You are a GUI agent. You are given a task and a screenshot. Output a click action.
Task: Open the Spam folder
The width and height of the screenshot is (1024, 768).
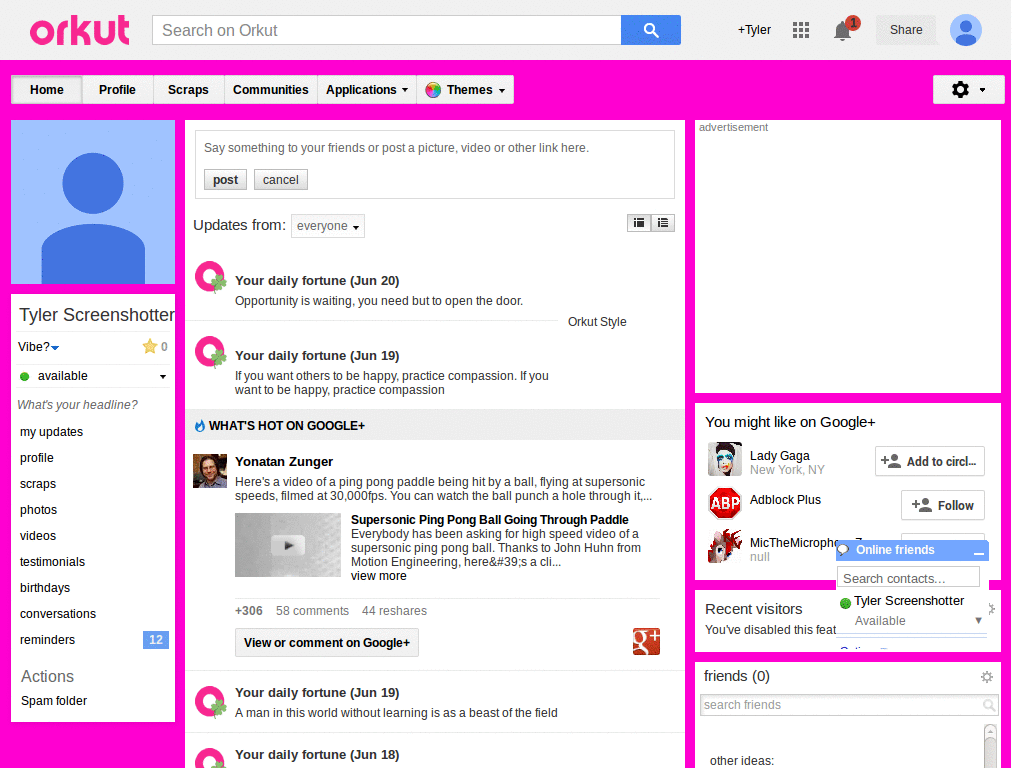[54, 701]
